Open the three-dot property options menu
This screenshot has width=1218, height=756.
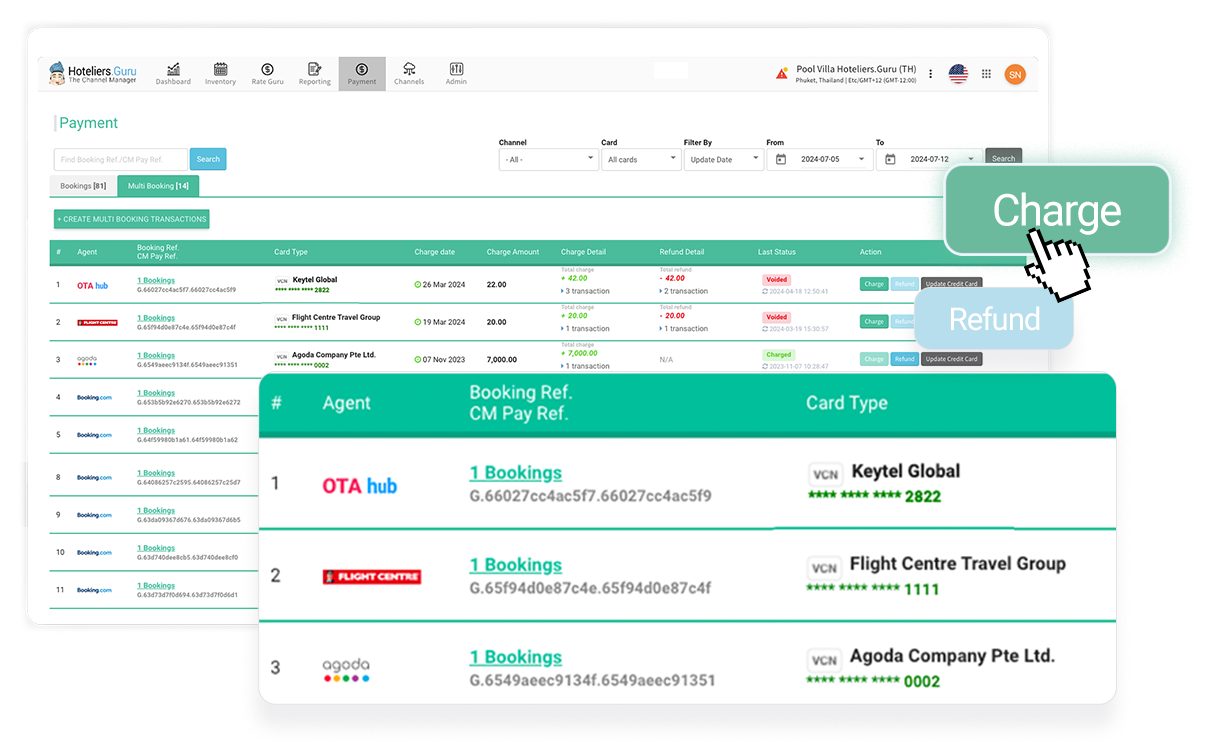(x=931, y=74)
